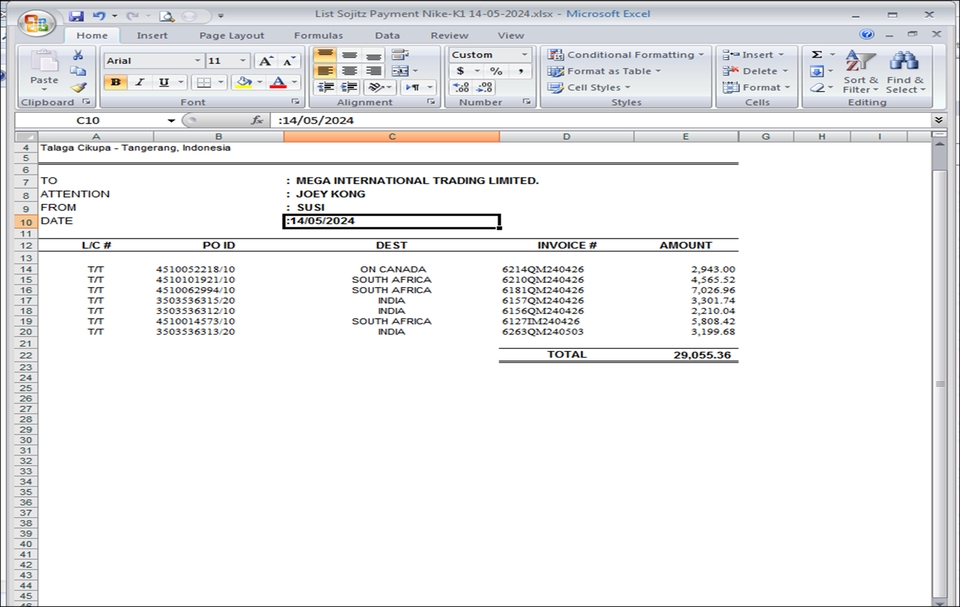This screenshot has width=960, height=607.
Task: Toggle Align Text Right
Action: 373,71
